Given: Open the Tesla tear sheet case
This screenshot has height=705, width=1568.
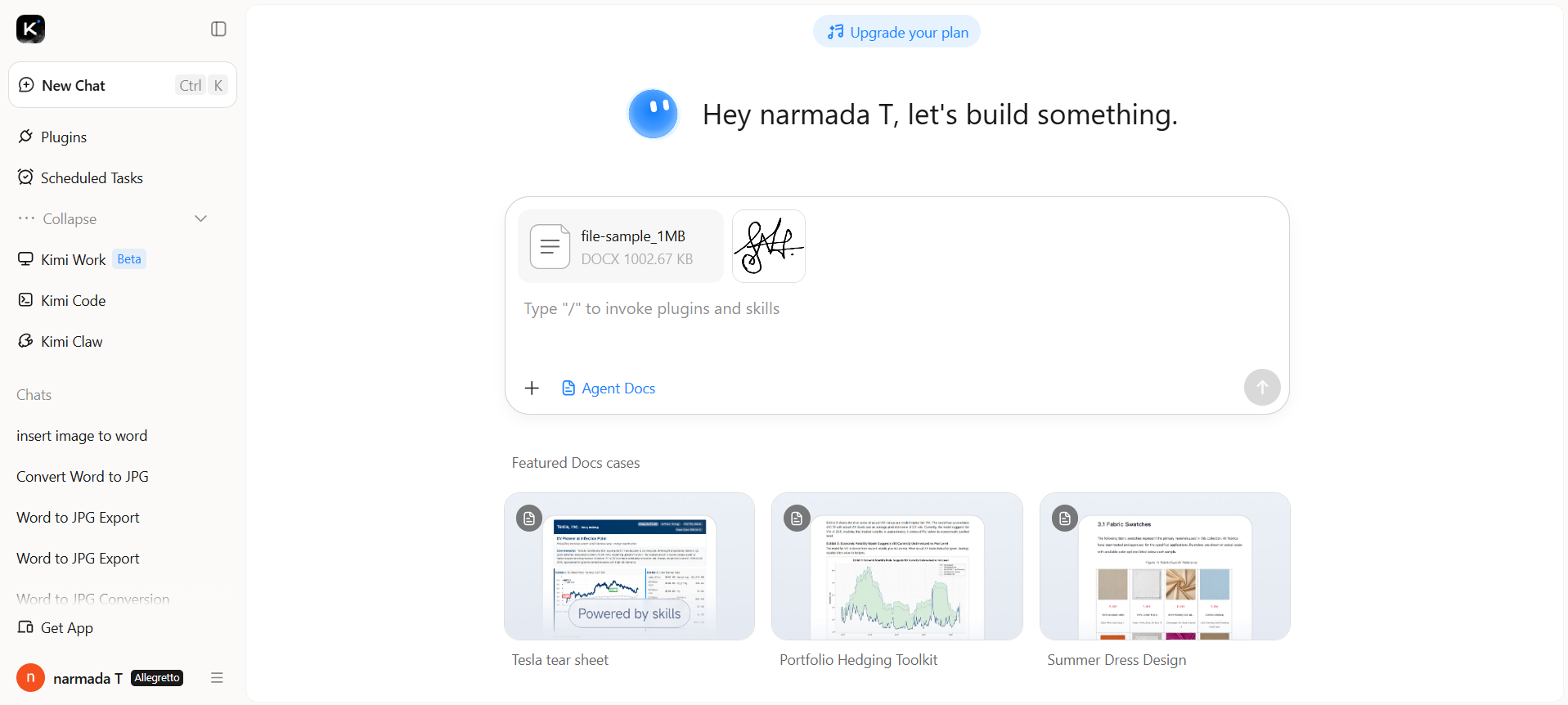Looking at the screenshot, I should [x=629, y=566].
